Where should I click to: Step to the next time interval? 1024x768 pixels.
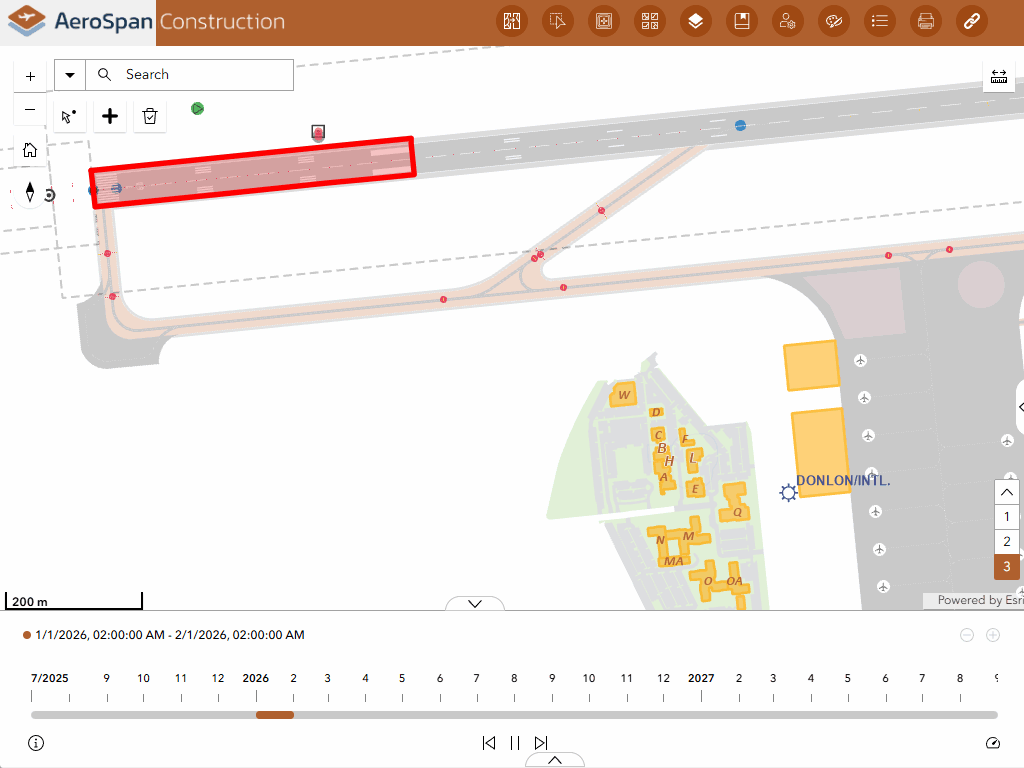(541, 743)
